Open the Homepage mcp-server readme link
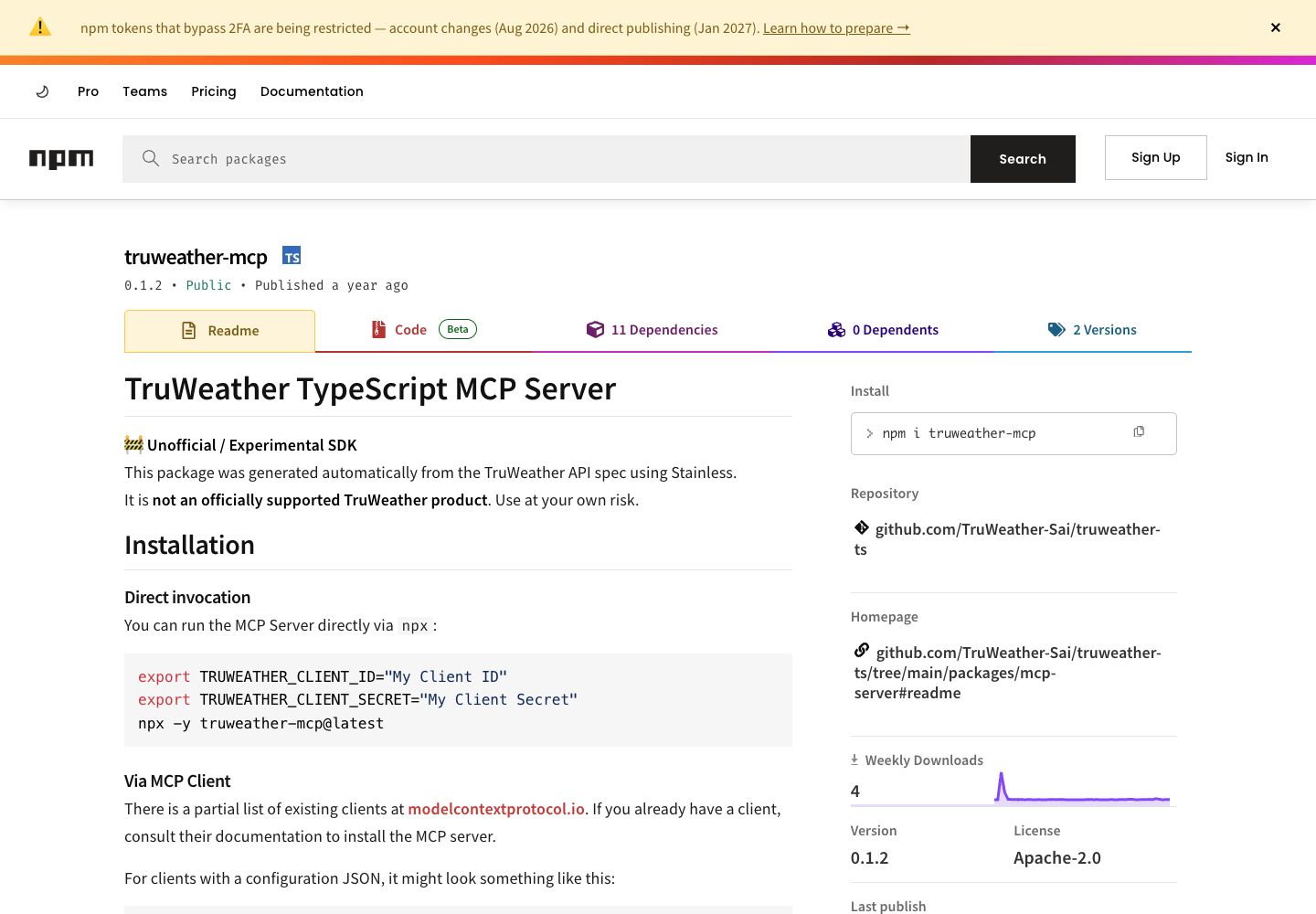This screenshot has height=914, width=1316. click(x=1008, y=672)
